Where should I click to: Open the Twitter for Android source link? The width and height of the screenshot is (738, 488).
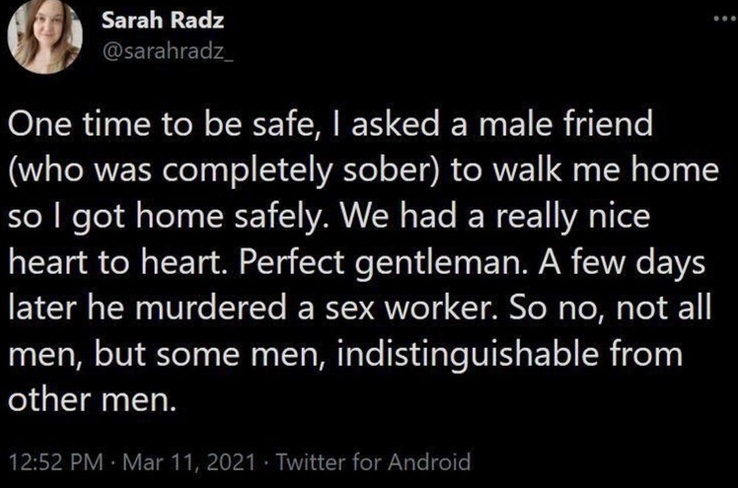(x=373, y=462)
